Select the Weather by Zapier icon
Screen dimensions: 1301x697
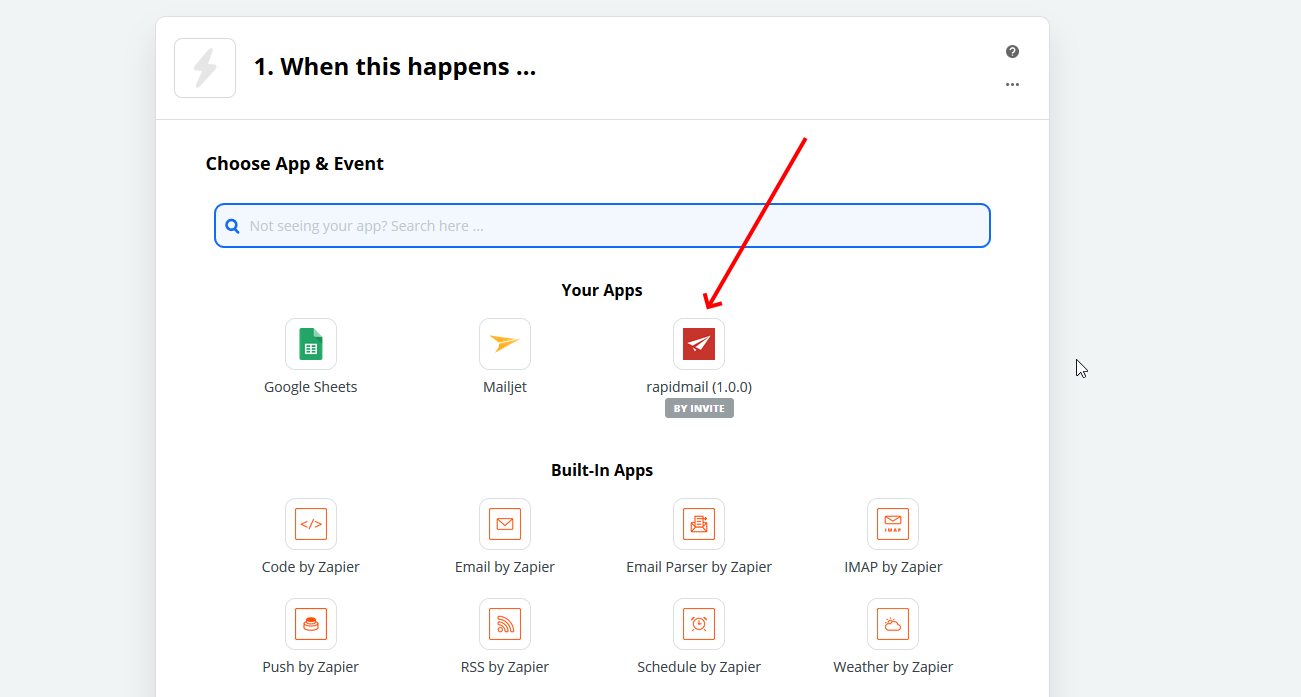pos(893,624)
